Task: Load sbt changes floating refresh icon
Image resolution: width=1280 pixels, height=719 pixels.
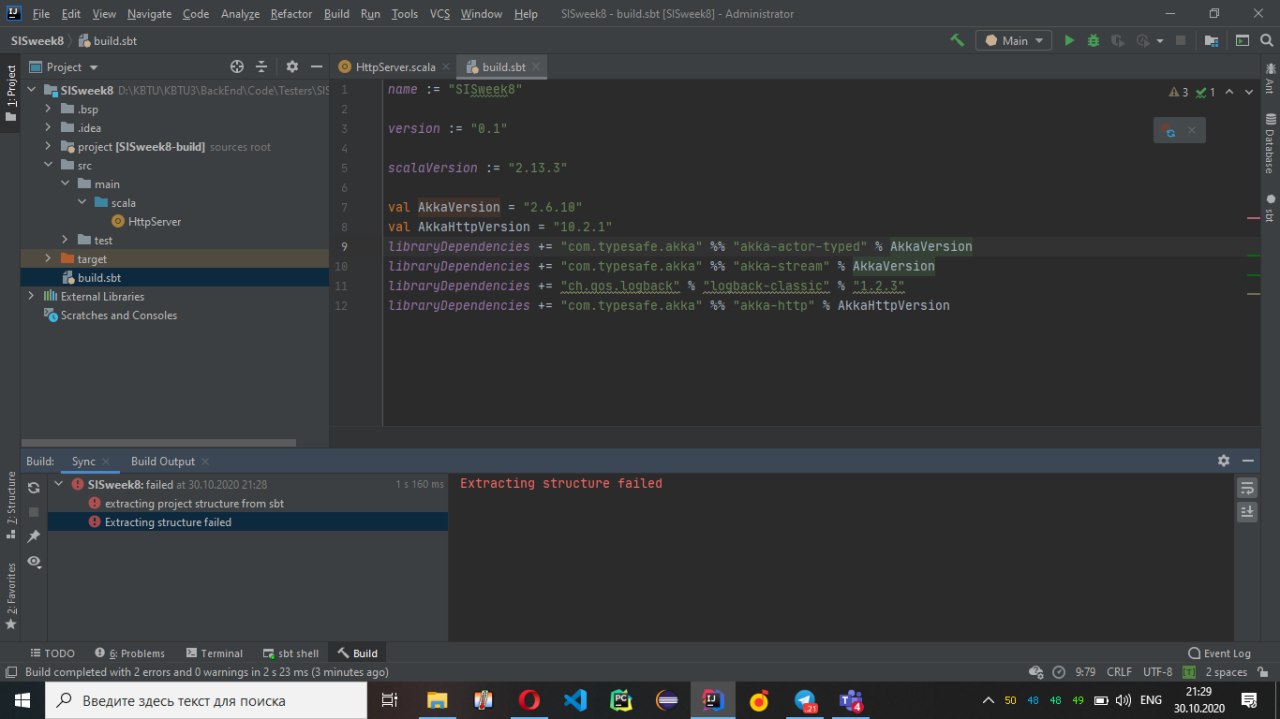Action: coord(1170,131)
